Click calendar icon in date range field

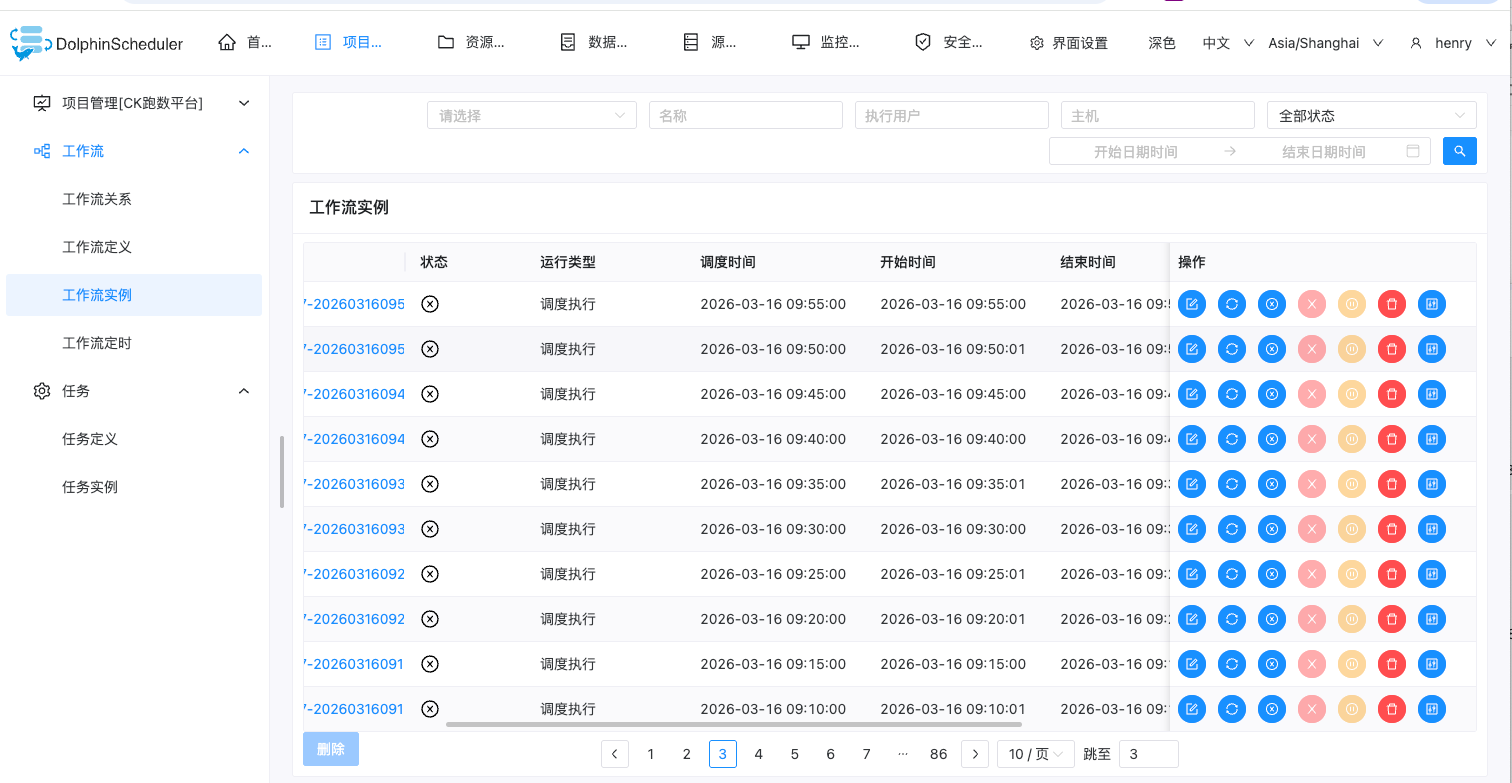tap(1413, 151)
